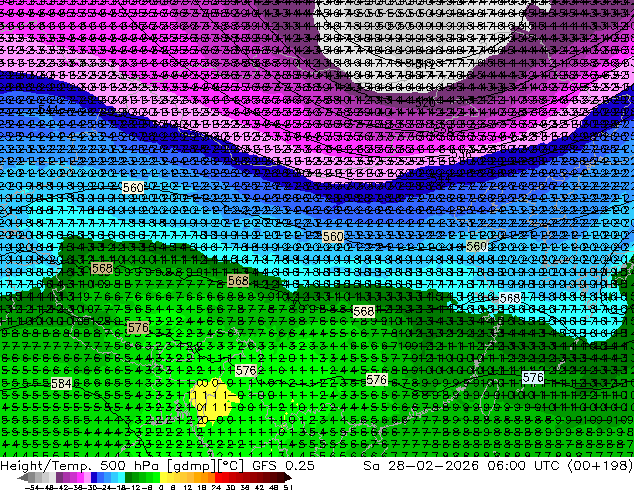Click the dark blue swatch in the legend
Screen dimensions: 634x490
tap(94, 477)
